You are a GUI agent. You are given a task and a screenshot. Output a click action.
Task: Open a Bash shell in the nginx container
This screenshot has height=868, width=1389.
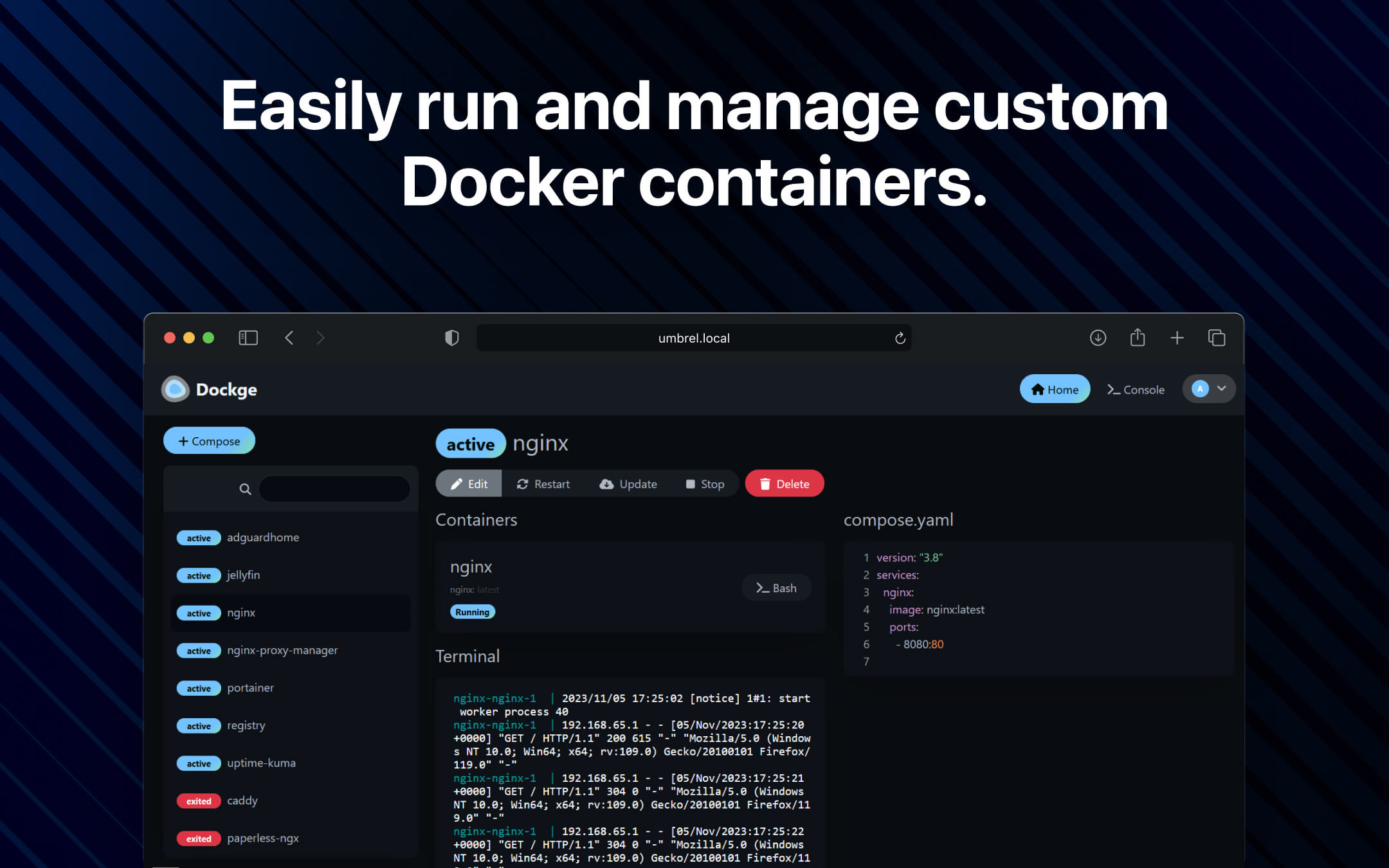[x=776, y=587]
